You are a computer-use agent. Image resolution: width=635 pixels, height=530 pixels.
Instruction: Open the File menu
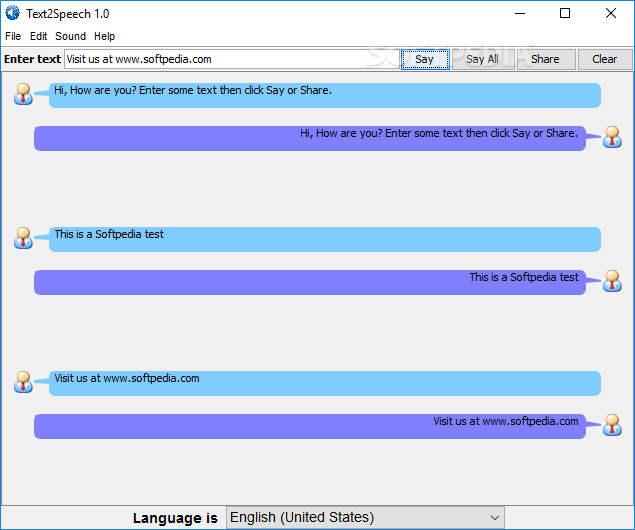pyautogui.click(x=13, y=36)
